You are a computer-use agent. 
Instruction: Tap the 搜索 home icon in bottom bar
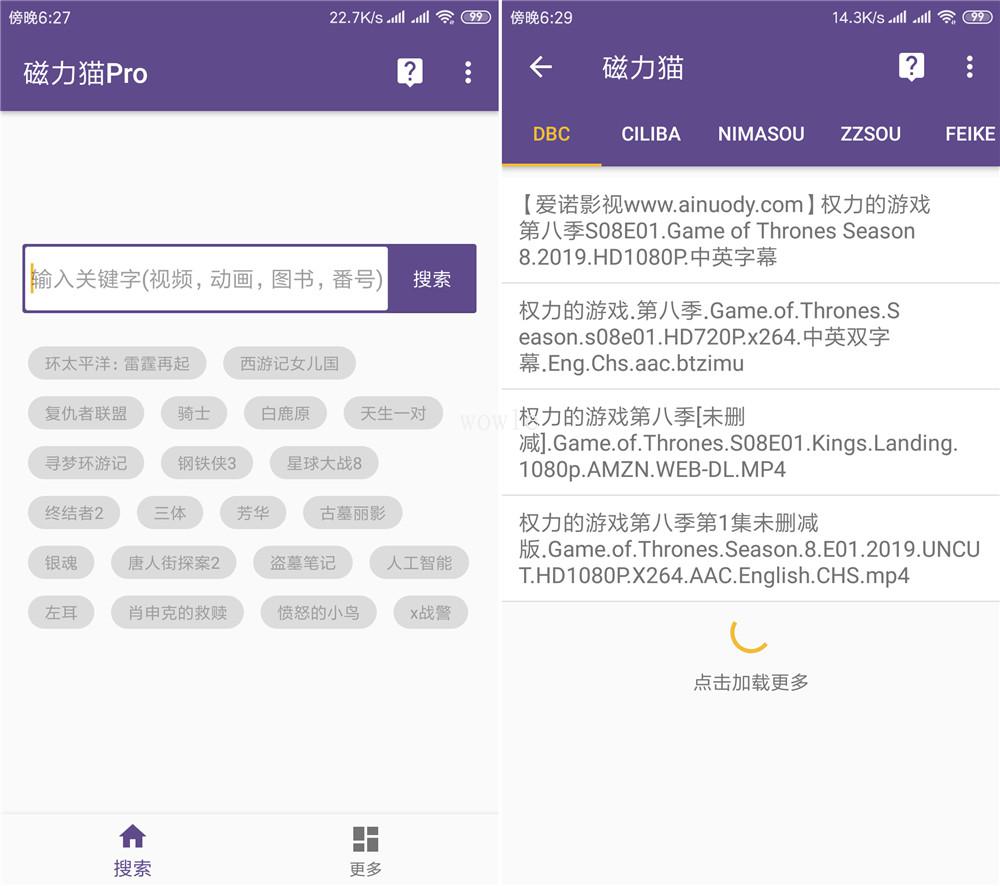point(132,849)
